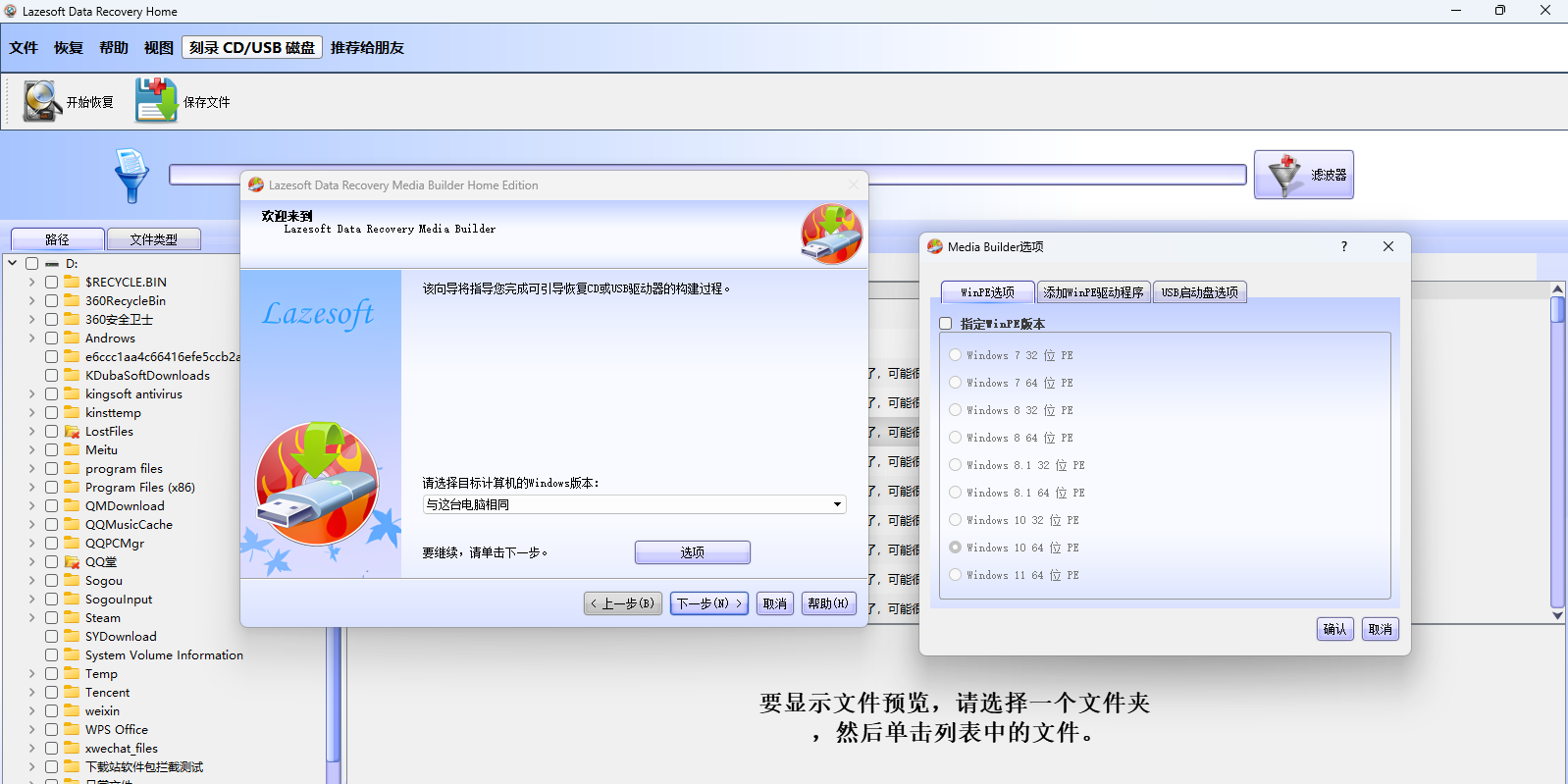Image resolution: width=1568 pixels, height=784 pixels.
Task: Expand the WPS Office tree node
Action: [x=31, y=730]
